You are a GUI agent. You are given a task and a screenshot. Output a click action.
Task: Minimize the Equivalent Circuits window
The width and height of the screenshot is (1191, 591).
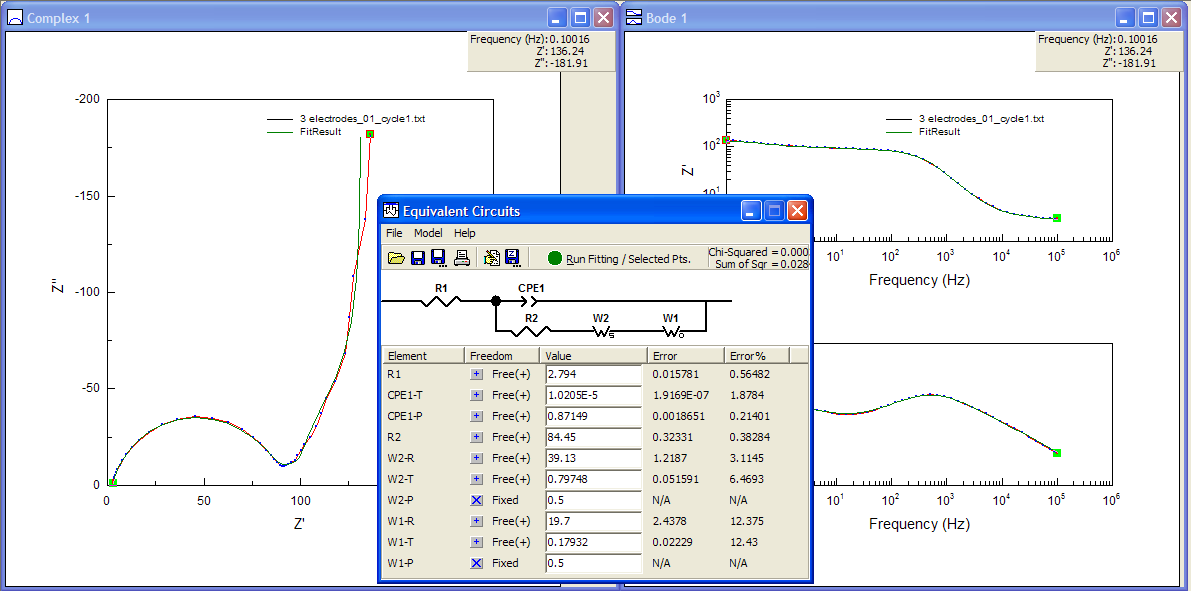click(750, 210)
